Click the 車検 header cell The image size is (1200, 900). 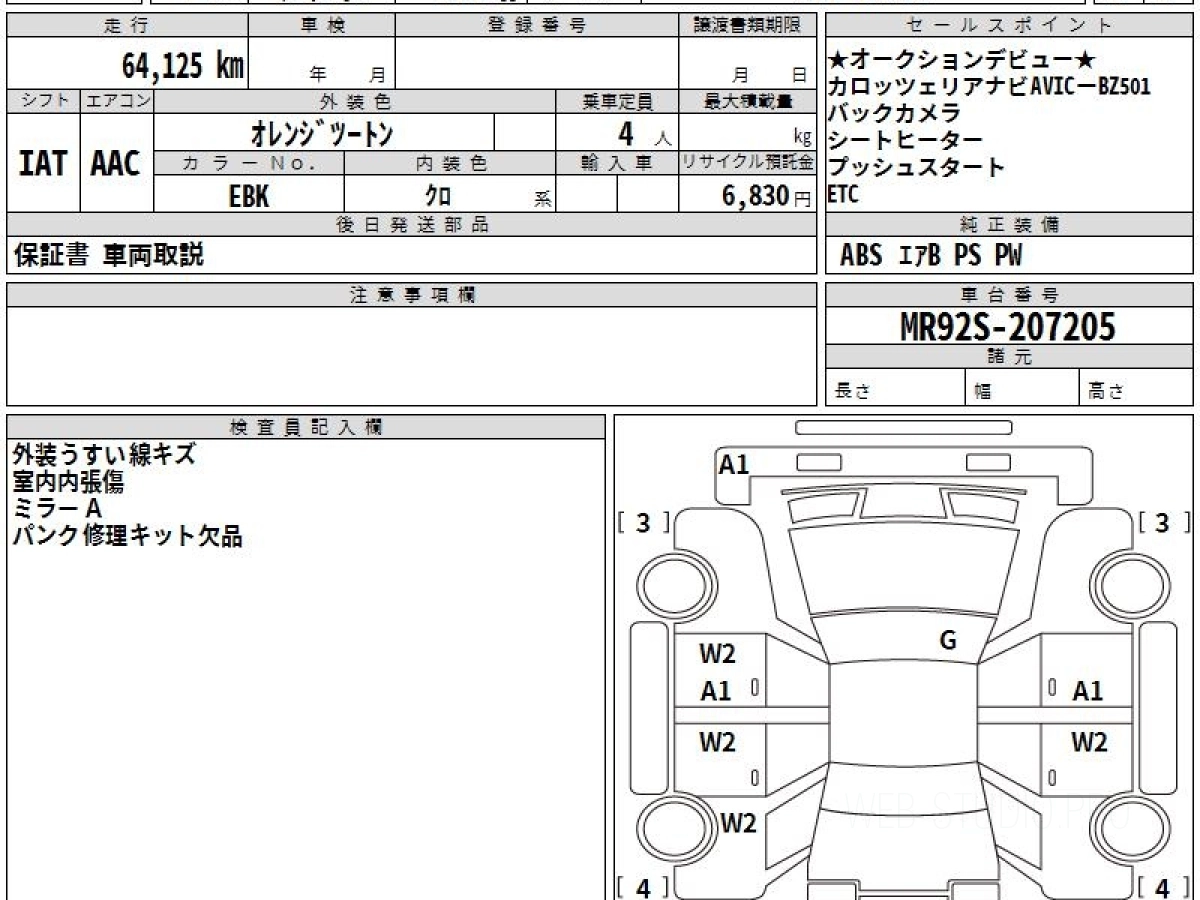pos(322,26)
